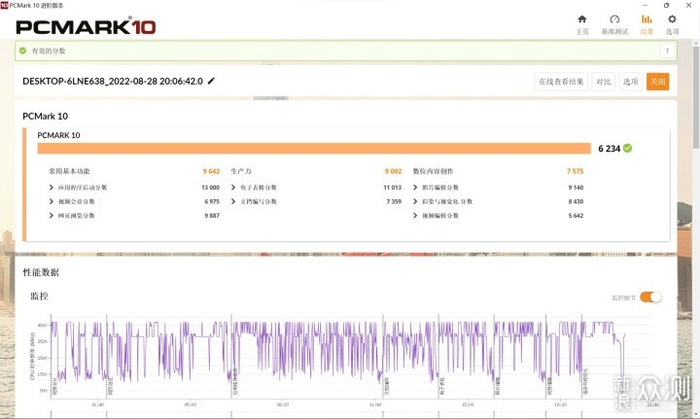Click the value 6 975
This screenshot has width=700, height=419.
212,201
